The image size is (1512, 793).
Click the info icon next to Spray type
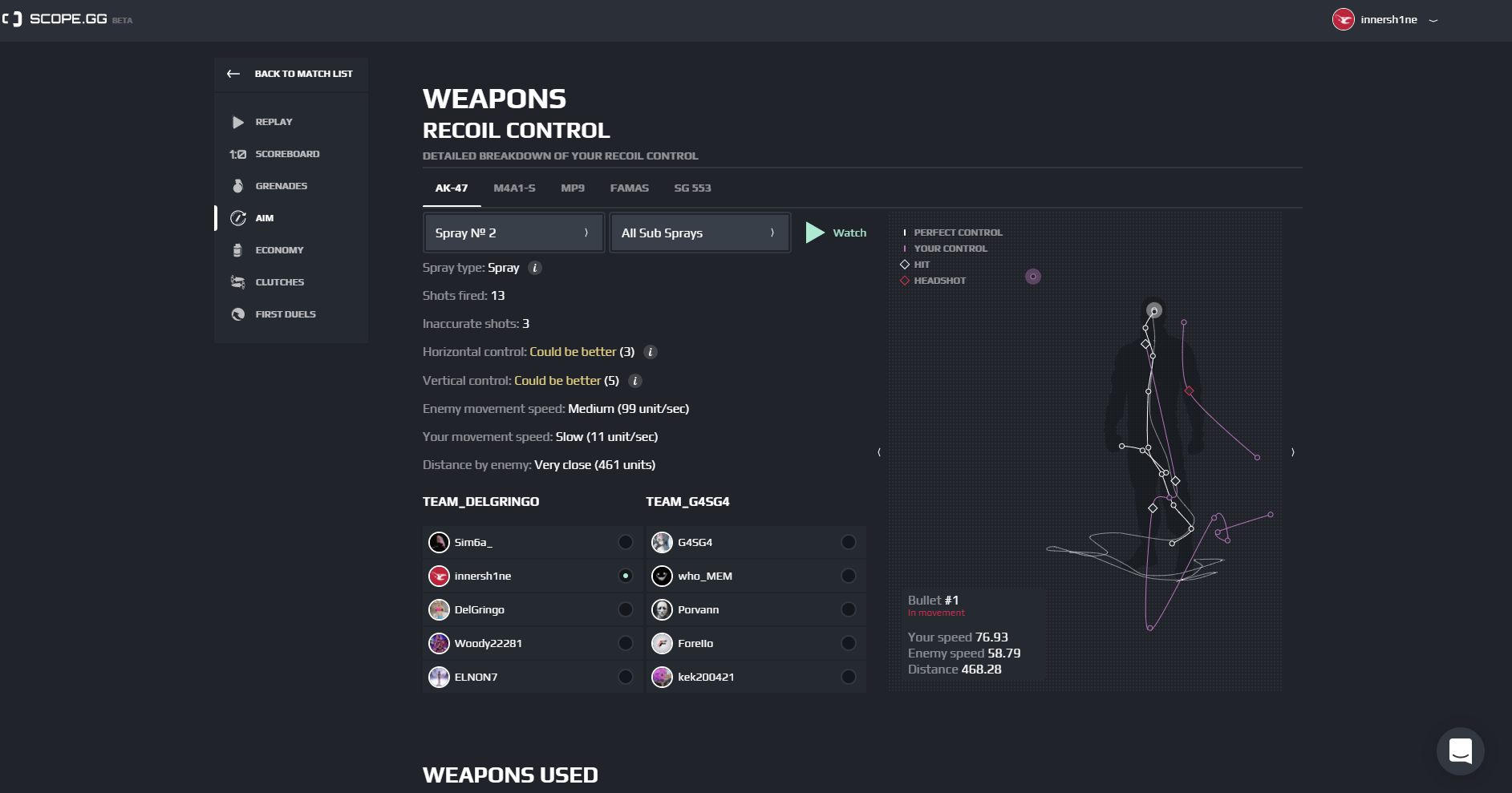[x=535, y=268]
